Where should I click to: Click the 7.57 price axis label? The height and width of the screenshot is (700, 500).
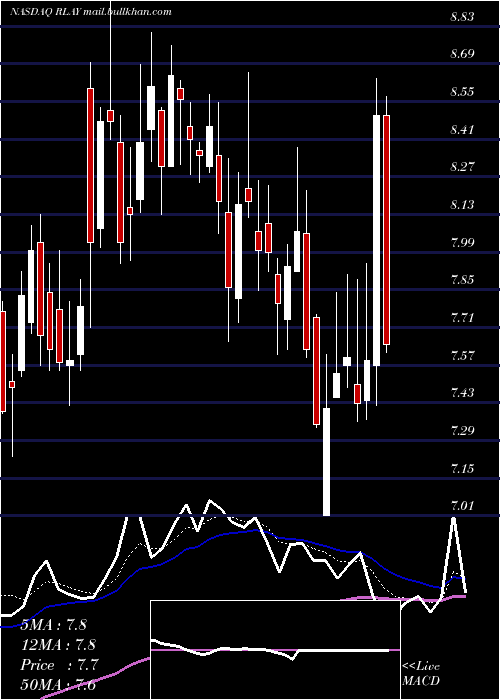(462, 356)
